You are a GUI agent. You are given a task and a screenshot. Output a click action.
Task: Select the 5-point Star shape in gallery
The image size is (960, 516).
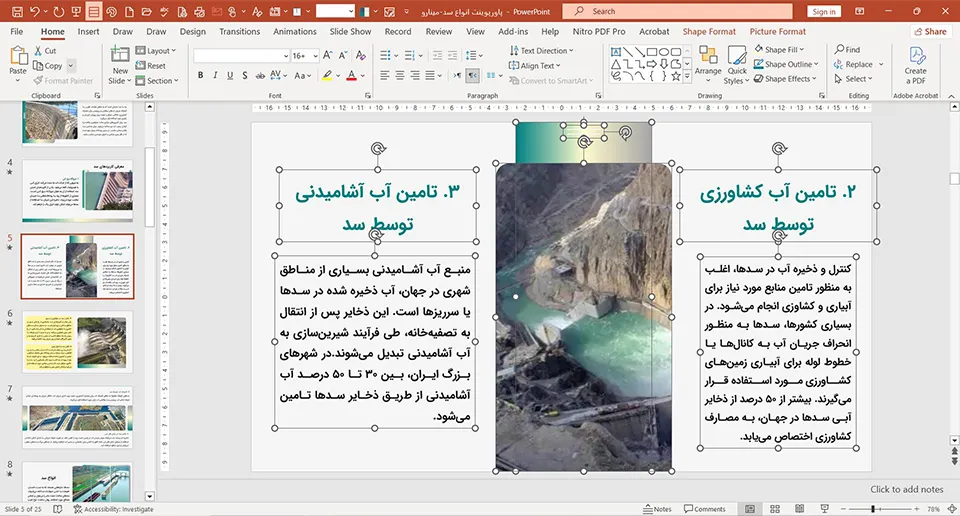point(675,76)
